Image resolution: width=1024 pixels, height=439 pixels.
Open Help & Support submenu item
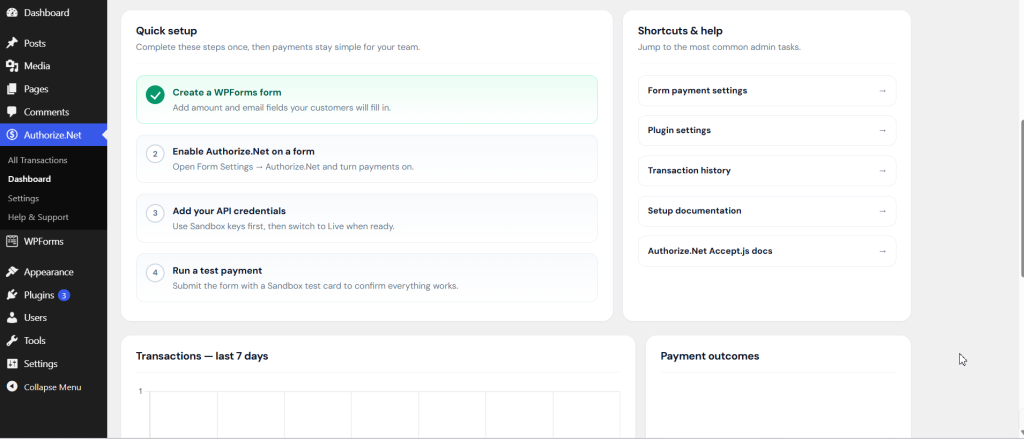tap(38, 217)
